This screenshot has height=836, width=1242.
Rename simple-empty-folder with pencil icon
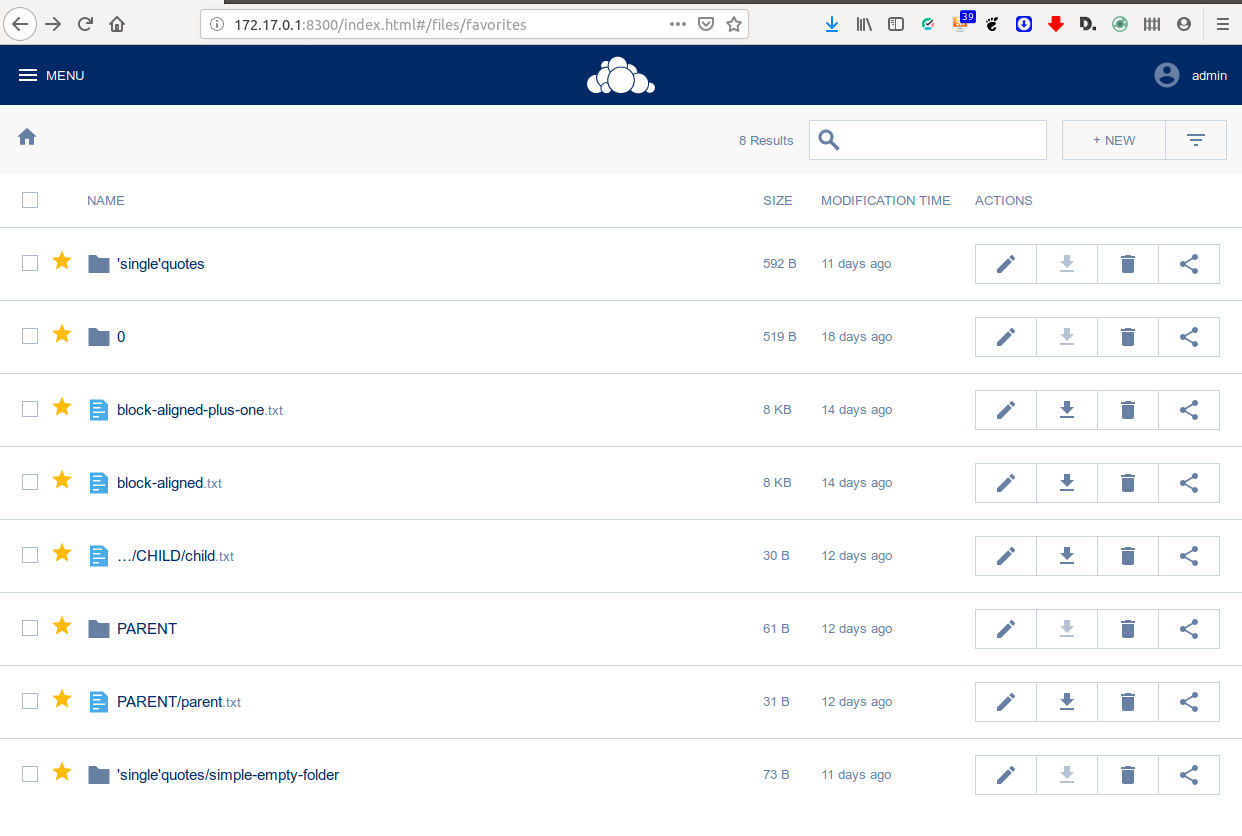click(x=1006, y=775)
